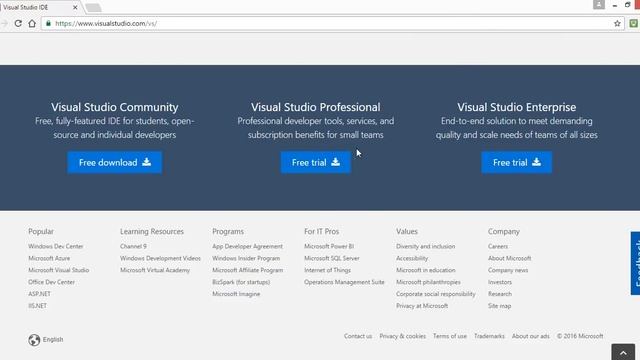This screenshot has height=360, width=640.
Task: Click the Visual Studio Community heading
Action: coord(115,107)
